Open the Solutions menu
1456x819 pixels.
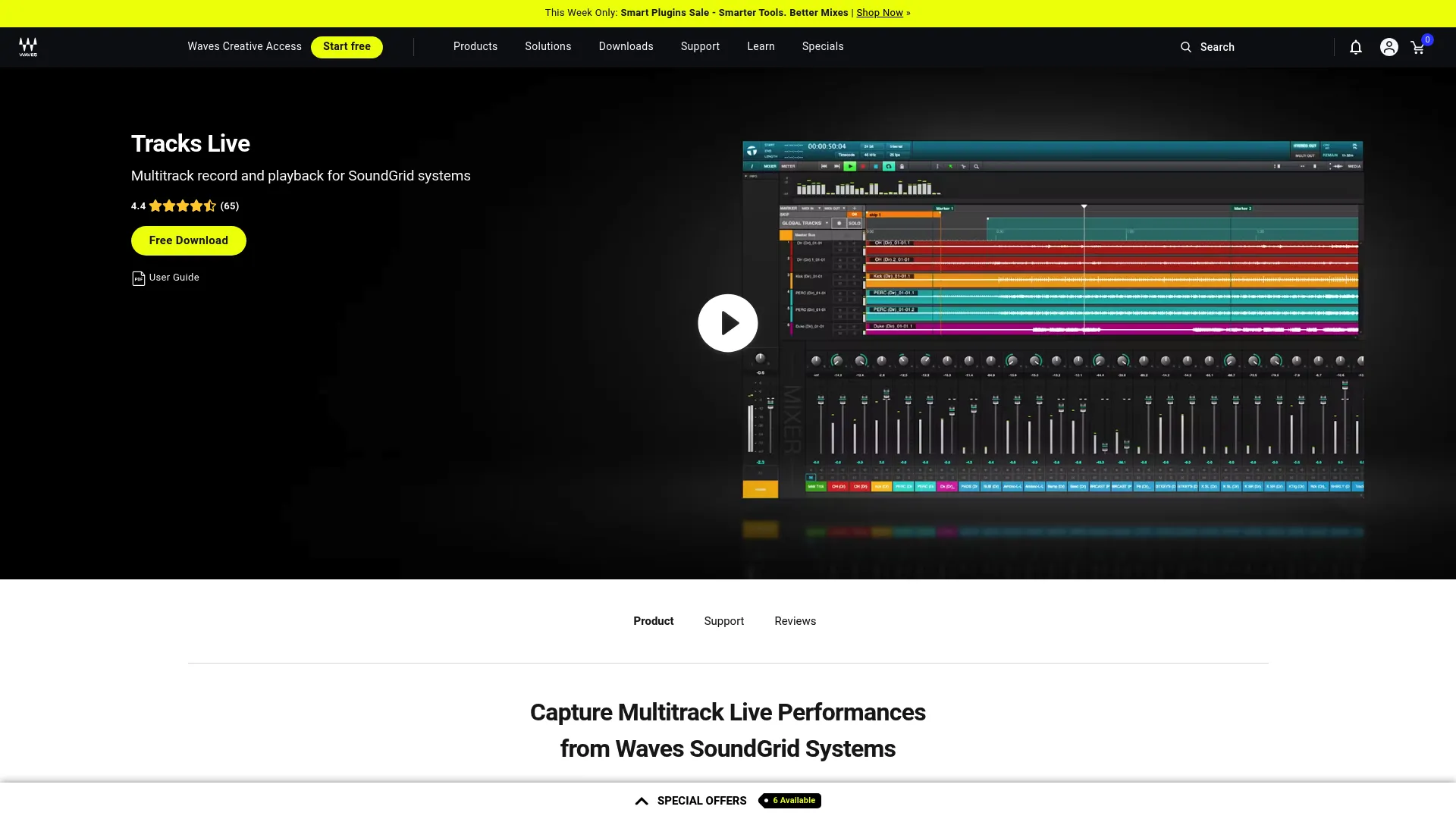point(548,47)
